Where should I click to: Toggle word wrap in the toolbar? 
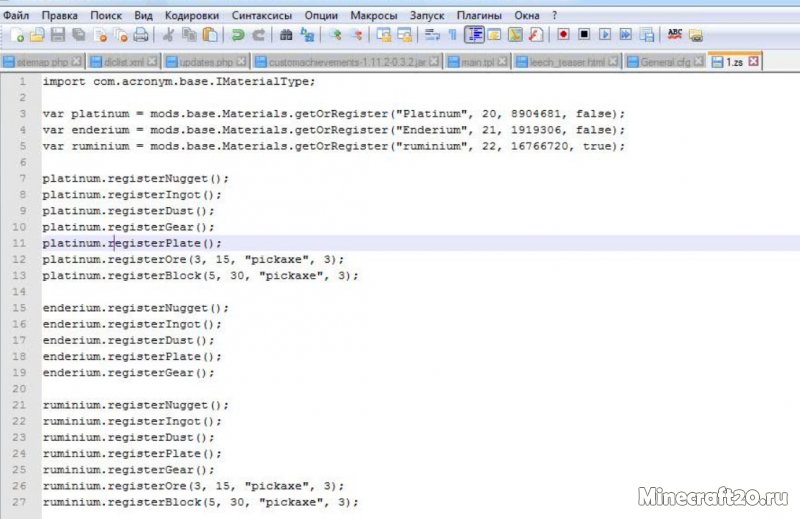(432, 35)
